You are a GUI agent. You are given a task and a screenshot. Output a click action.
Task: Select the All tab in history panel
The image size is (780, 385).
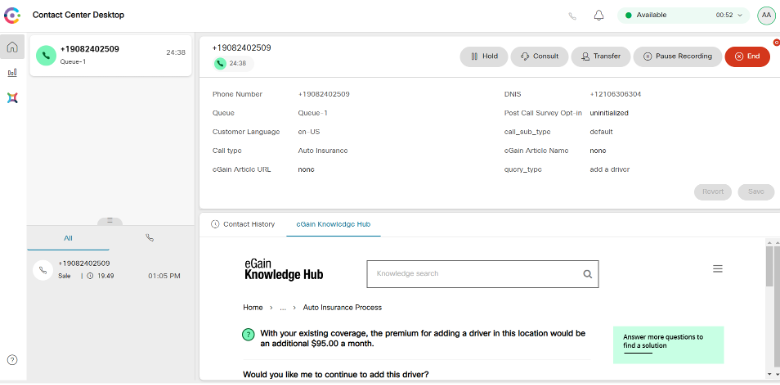point(68,238)
